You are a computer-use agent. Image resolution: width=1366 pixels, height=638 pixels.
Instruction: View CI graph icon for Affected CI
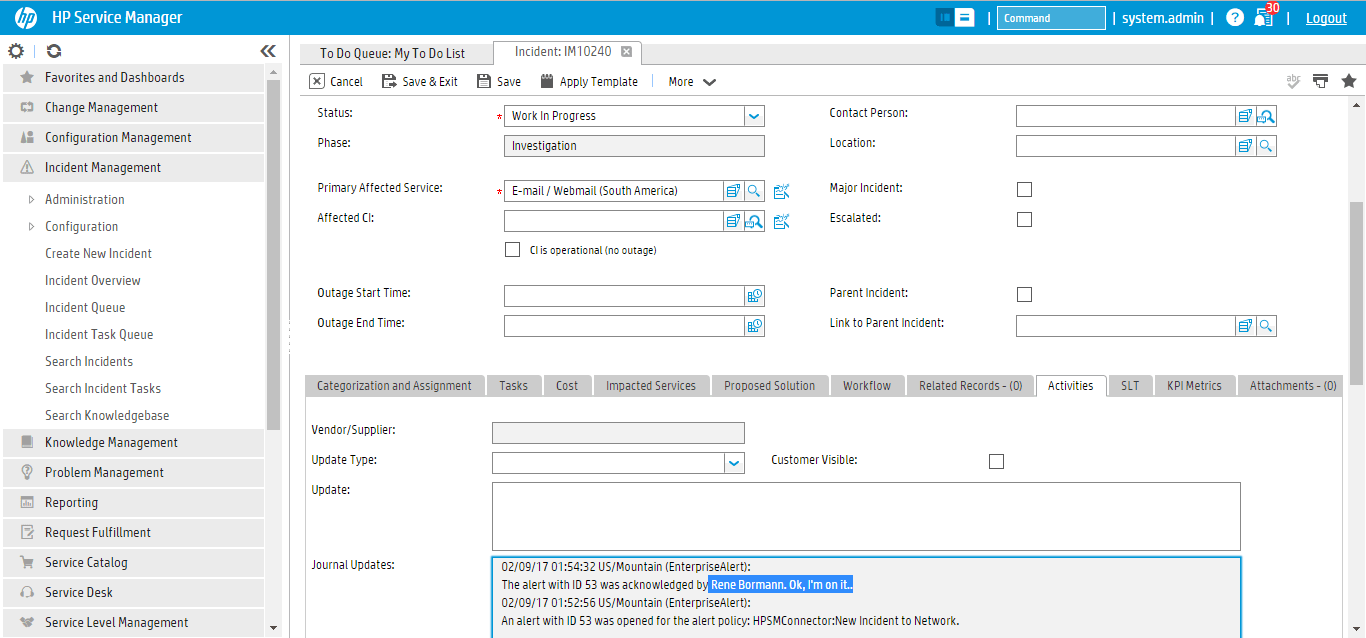(x=781, y=221)
